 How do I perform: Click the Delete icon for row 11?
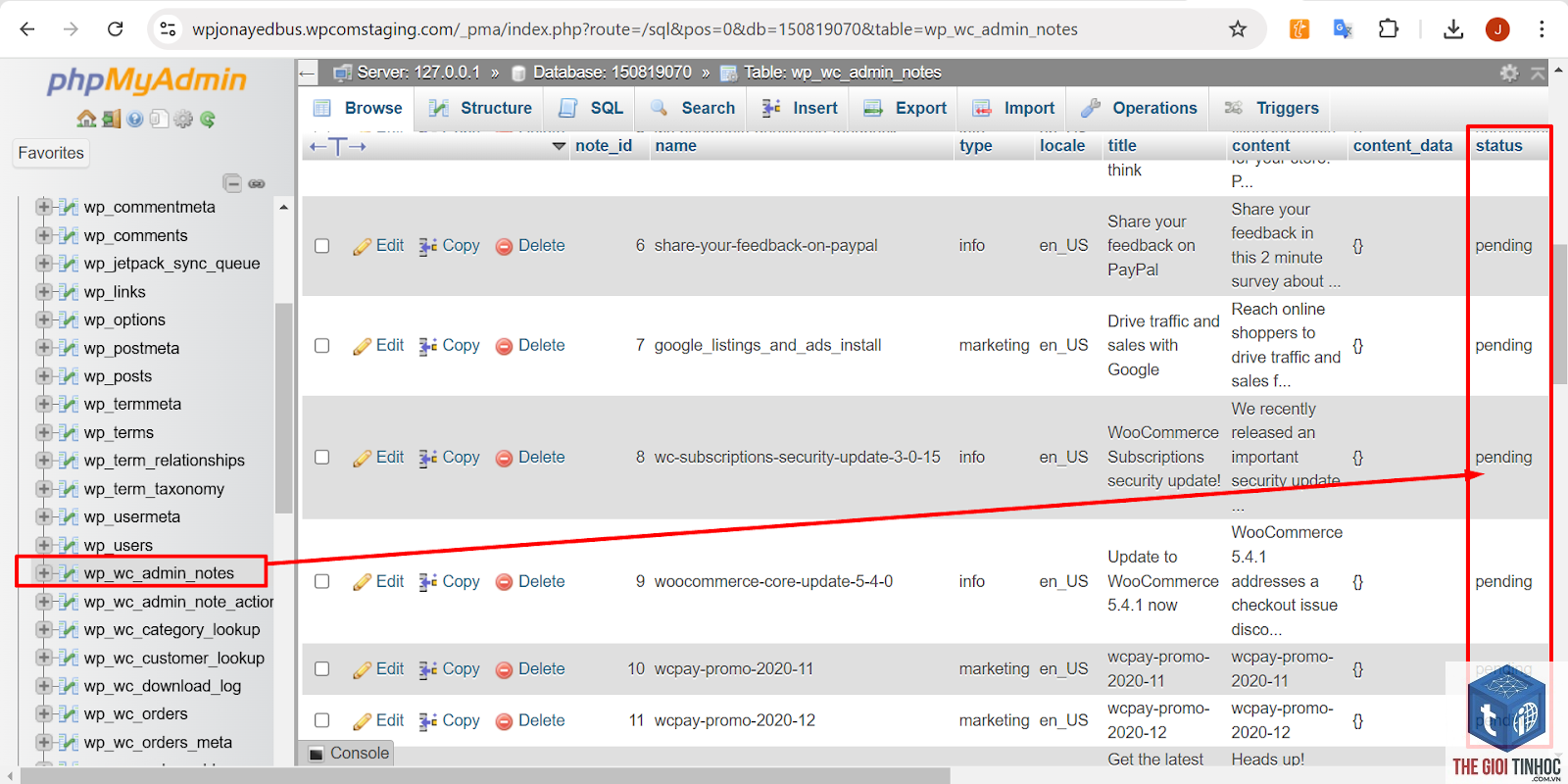[x=504, y=721]
